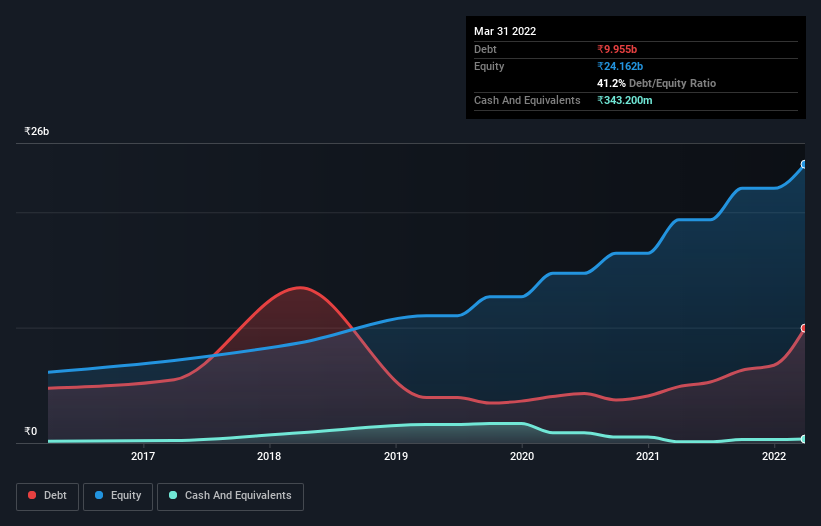Toggle the Debt series in the legend

click(x=48, y=496)
